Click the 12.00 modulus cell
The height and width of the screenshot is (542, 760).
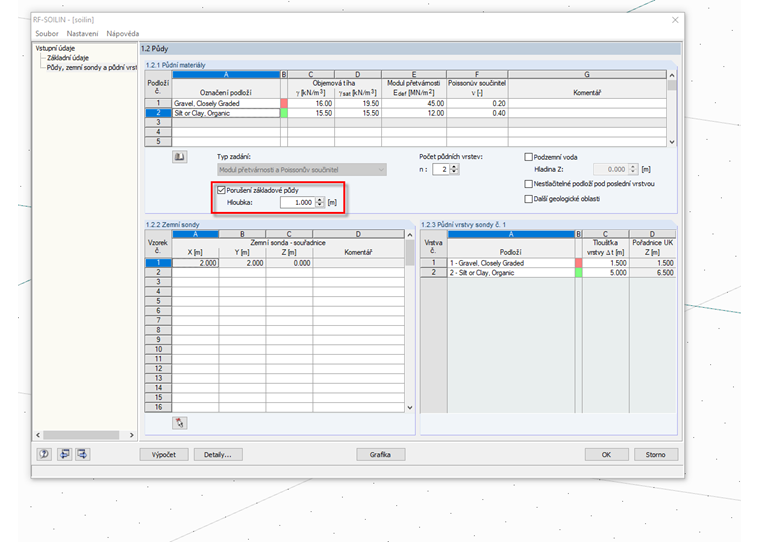[x=414, y=113]
